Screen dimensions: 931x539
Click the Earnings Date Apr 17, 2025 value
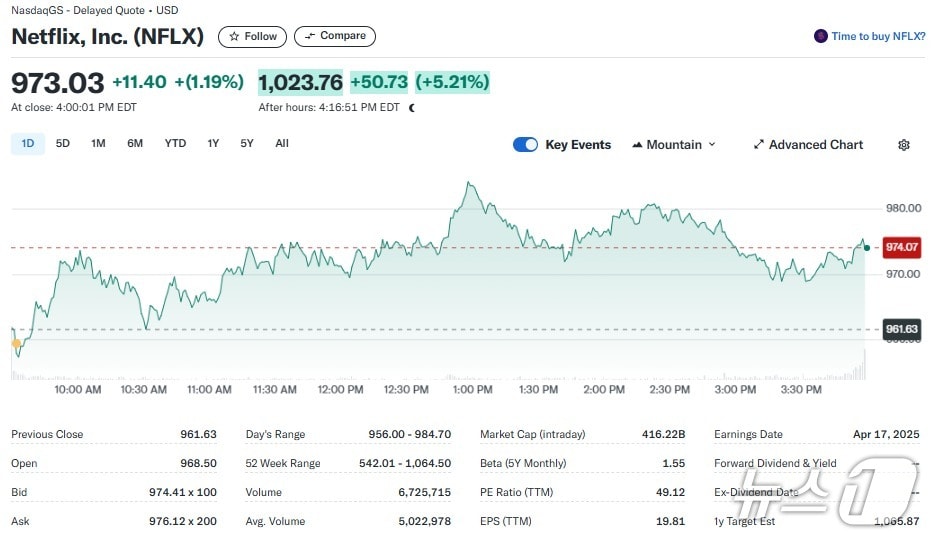coord(887,434)
